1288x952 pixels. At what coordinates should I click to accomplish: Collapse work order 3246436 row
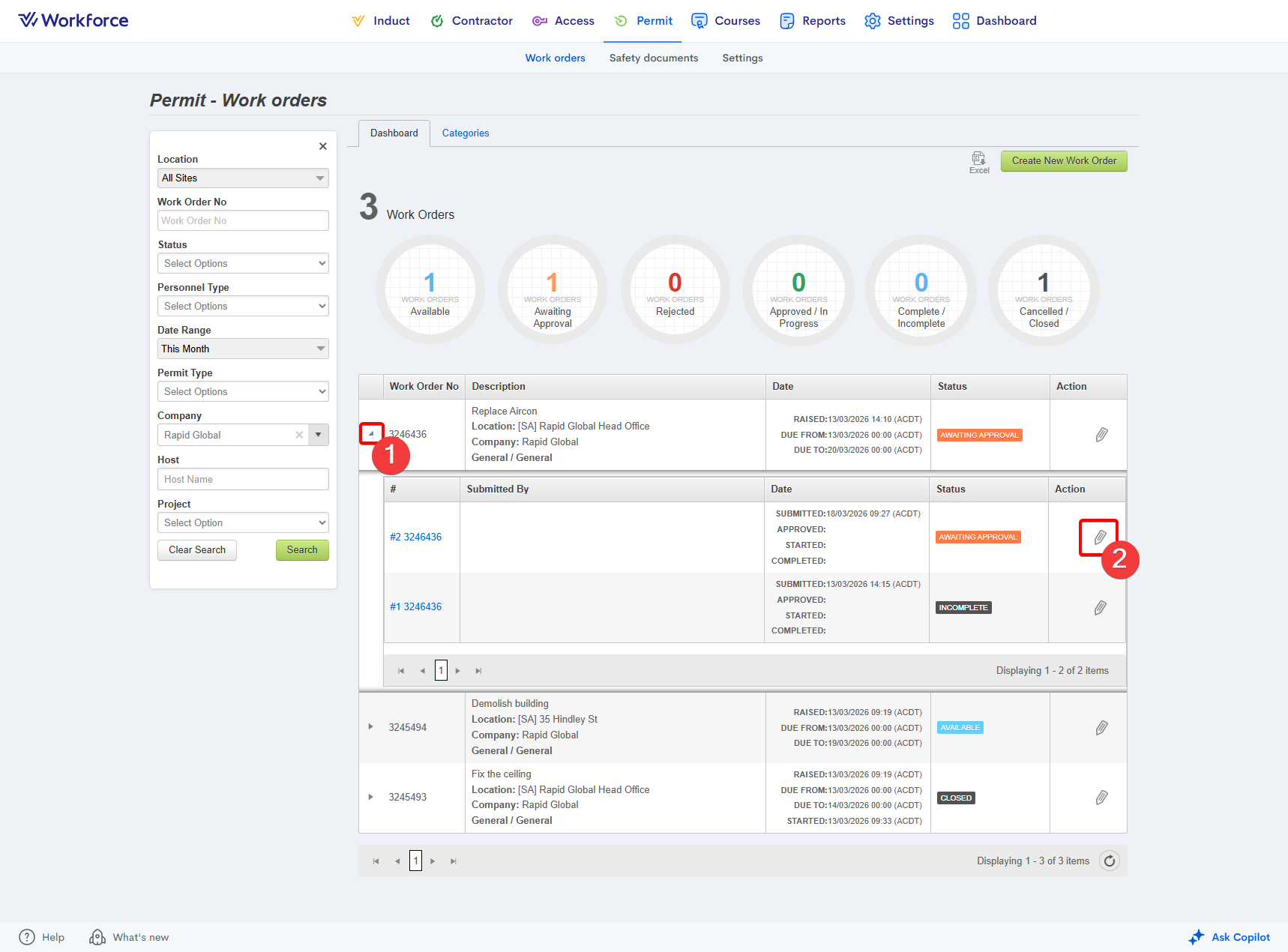coord(371,433)
